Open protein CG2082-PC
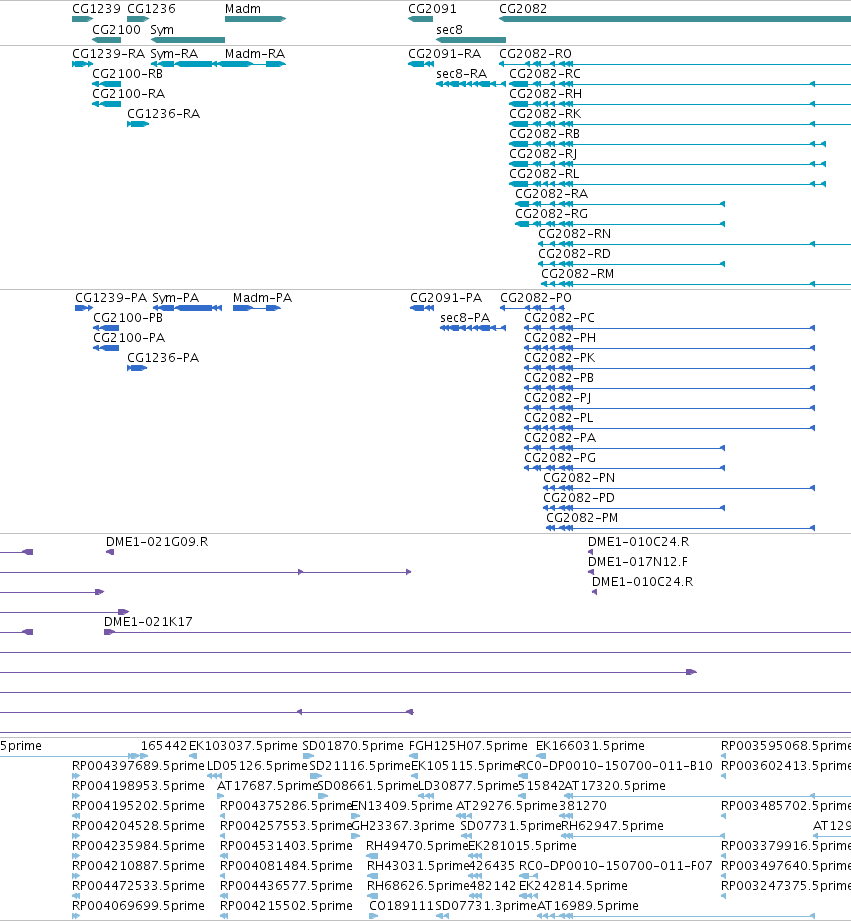Screen dimensions: 851x921 pos(559,318)
